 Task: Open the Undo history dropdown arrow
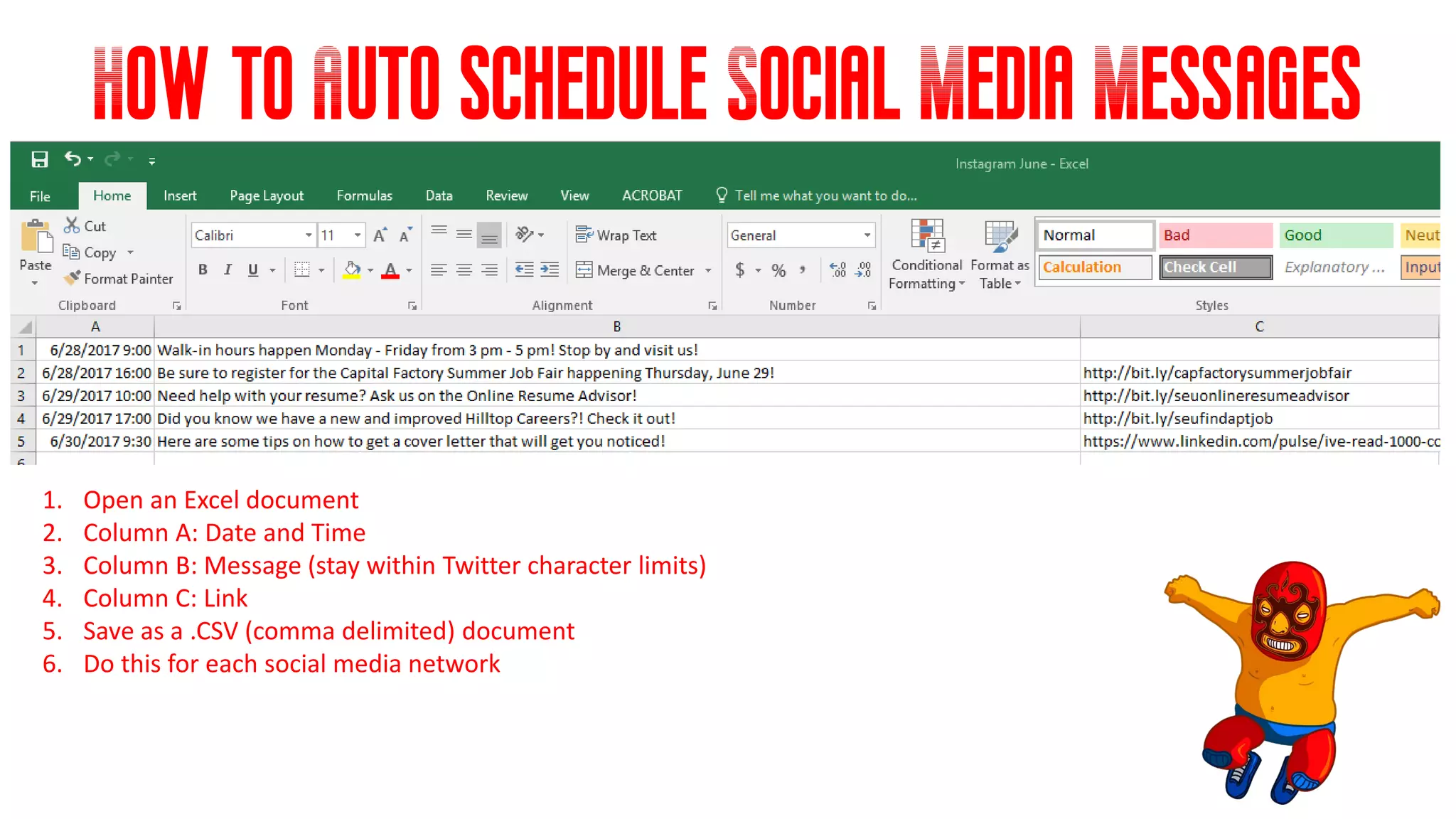coord(90,159)
